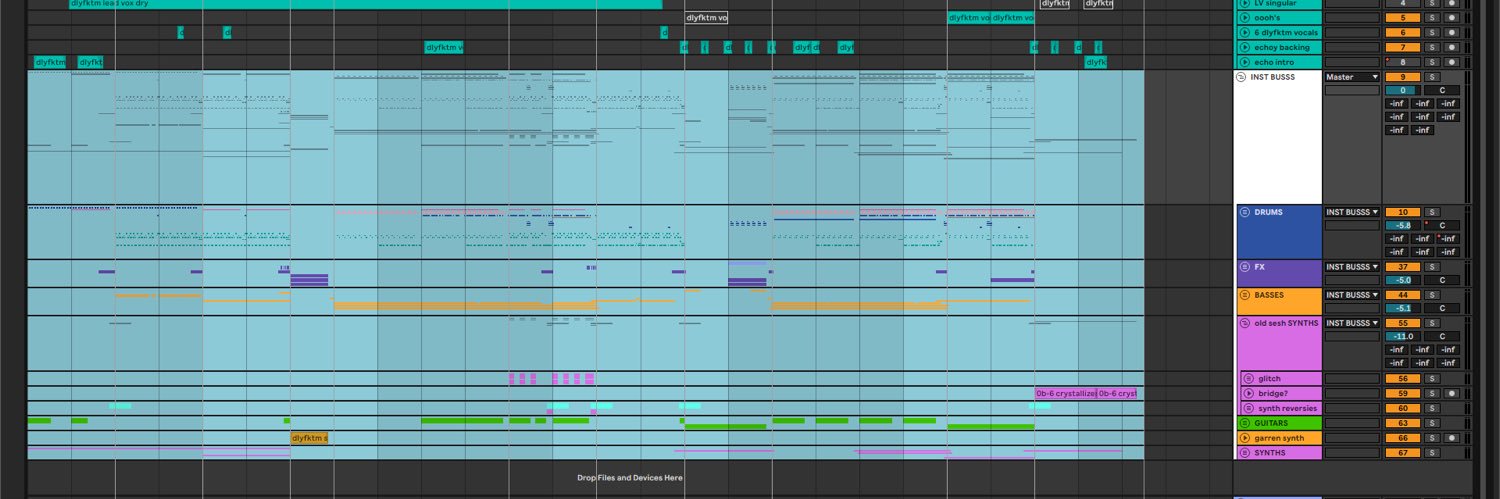Collapse the old sesh SYNTHS group
Viewport: 1500px width, 499px height.
pyautogui.click(x=1244, y=323)
